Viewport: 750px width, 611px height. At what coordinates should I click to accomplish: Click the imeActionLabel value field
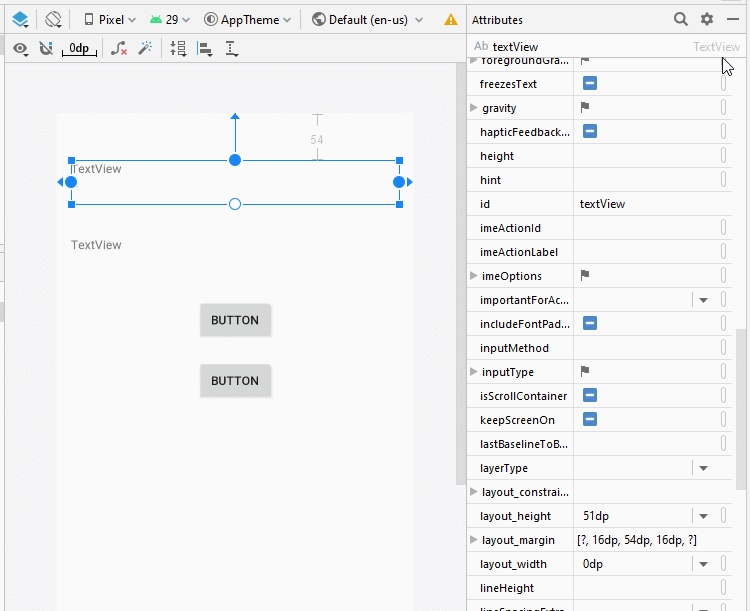[x=647, y=252]
